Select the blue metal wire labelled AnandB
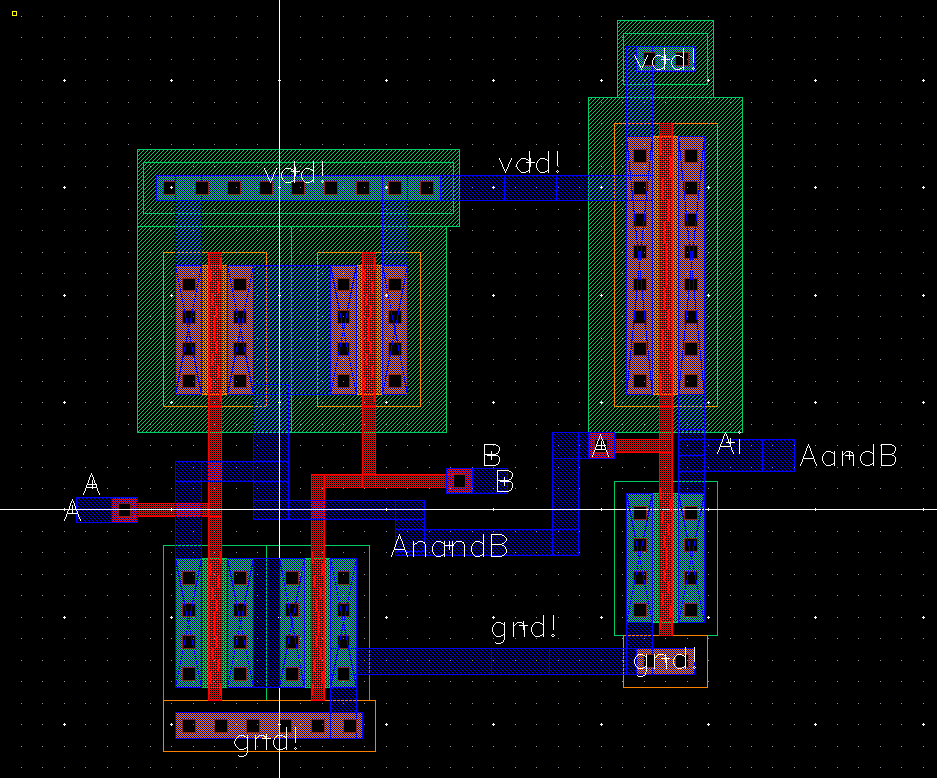The height and width of the screenshot is (778, 937). pos(487,543)
